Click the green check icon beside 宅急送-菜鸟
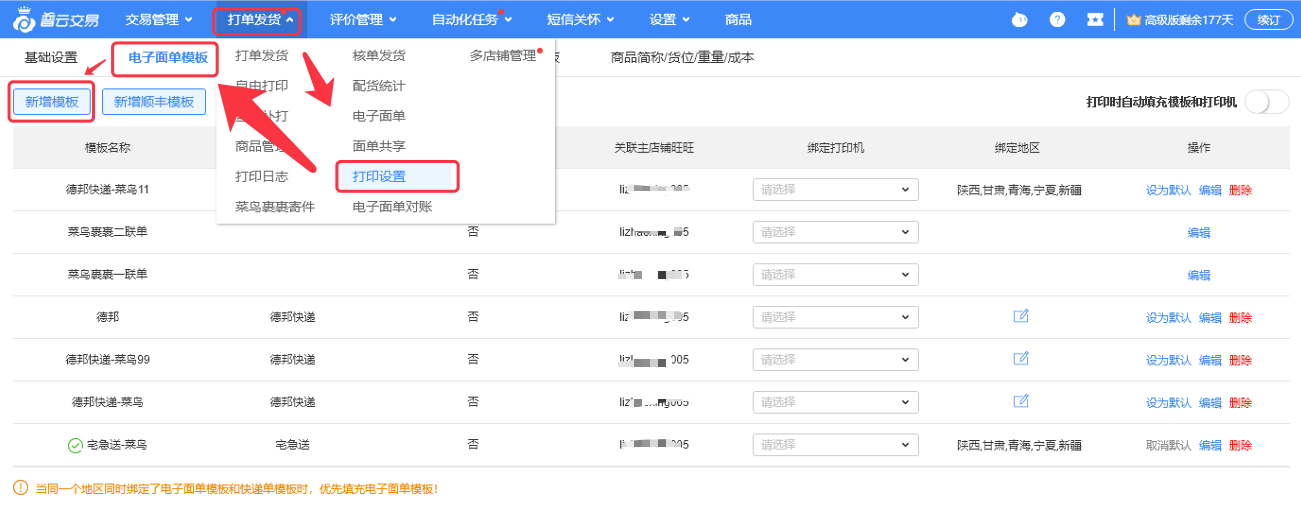Viewport: 1301px width, 510px height. click(x=75, y=445)
